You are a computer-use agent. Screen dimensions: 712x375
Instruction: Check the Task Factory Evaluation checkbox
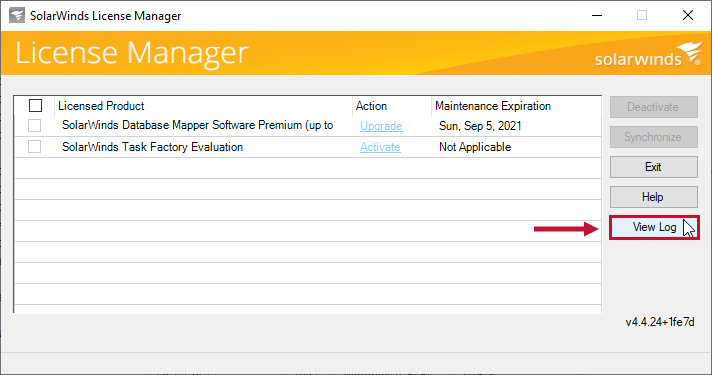coord(35,147)
